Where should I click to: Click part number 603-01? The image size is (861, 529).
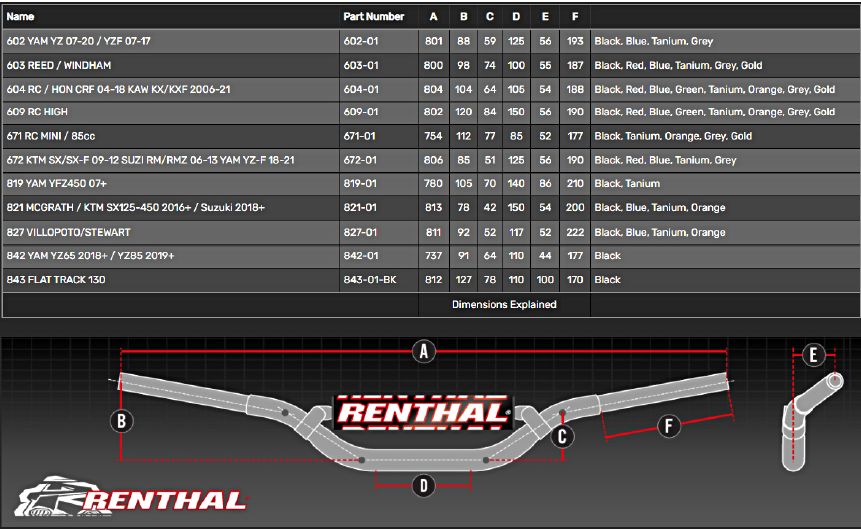361,65
